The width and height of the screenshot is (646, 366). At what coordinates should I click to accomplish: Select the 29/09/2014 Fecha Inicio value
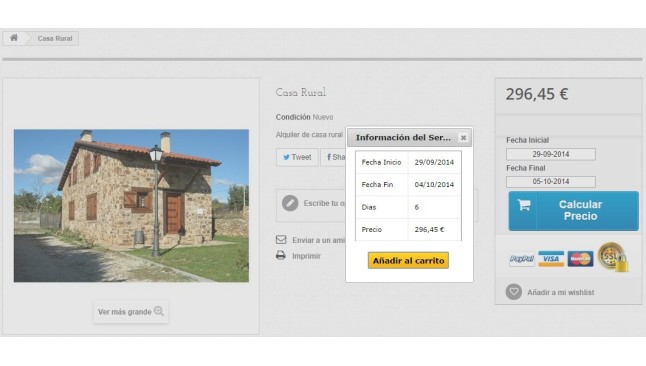click(x=434, y=162)
